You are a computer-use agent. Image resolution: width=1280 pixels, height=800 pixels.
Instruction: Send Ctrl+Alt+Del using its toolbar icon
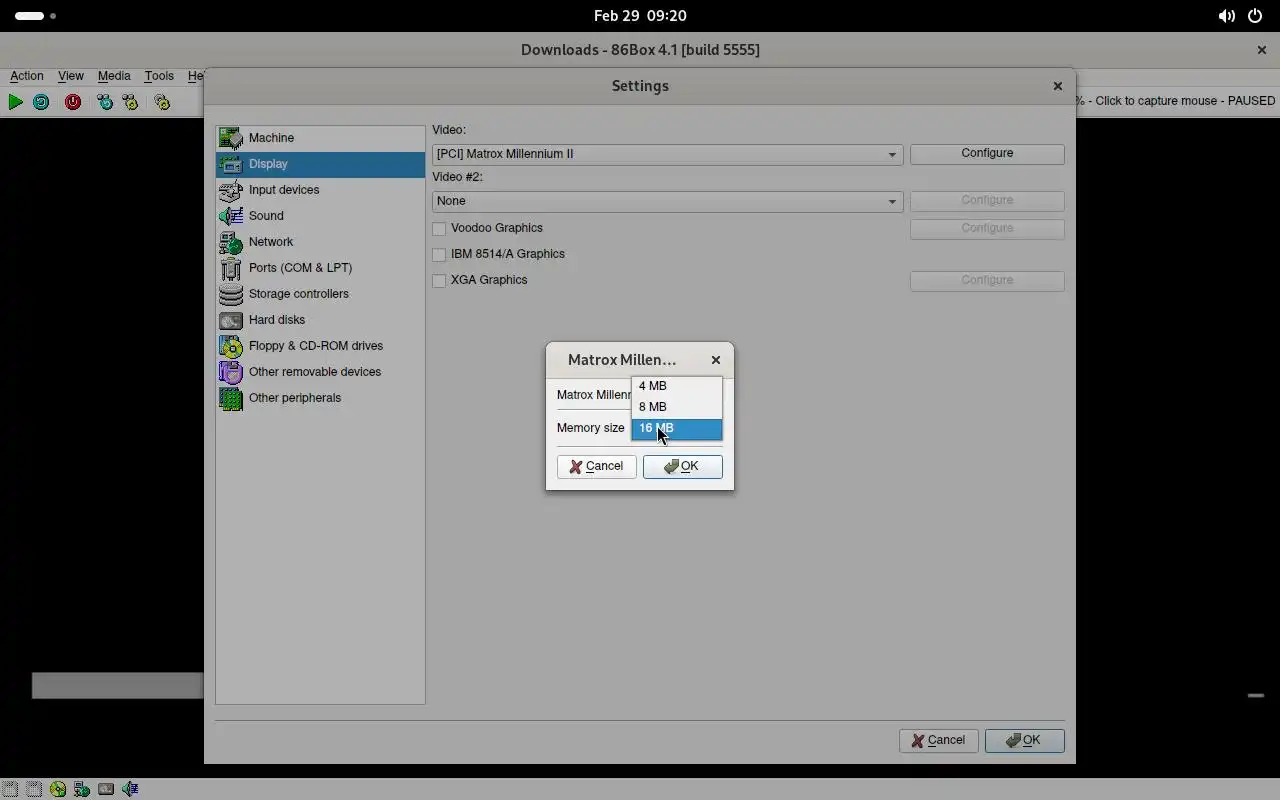tap(105, 102)
